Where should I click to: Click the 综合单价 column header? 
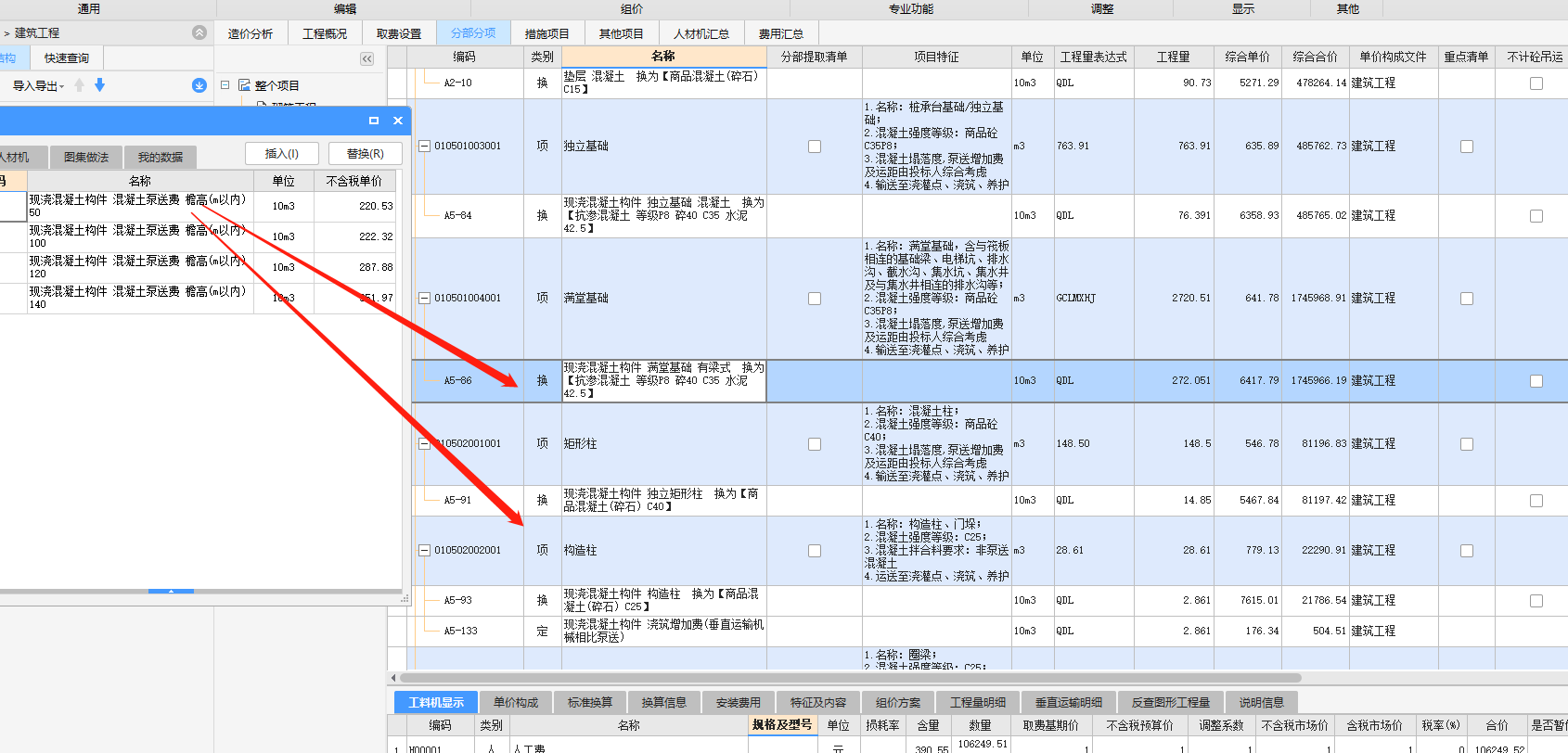pos(1247,57)
